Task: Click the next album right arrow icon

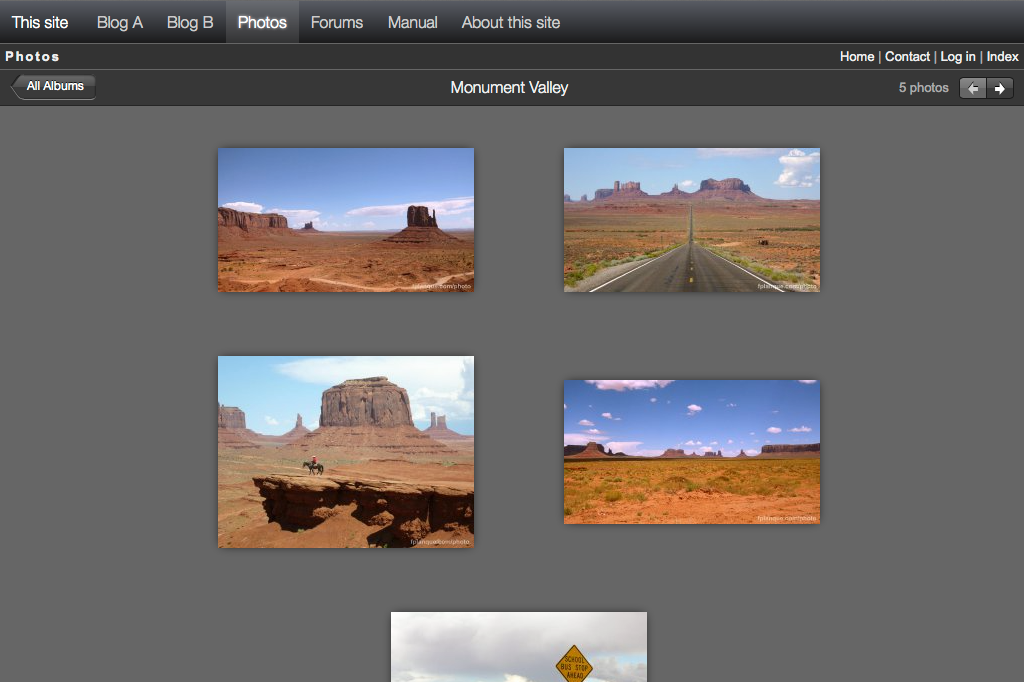Action: tap(999, 88)
